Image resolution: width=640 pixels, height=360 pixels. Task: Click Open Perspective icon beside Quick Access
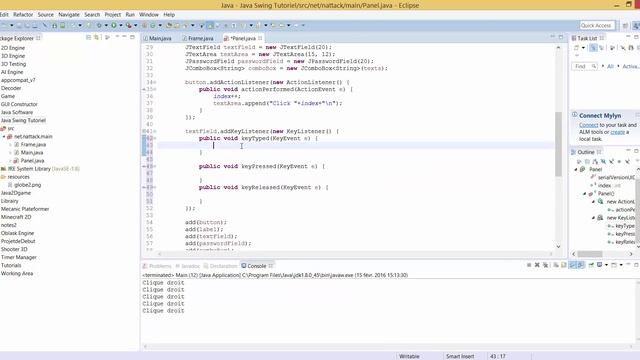coord(625,25)
